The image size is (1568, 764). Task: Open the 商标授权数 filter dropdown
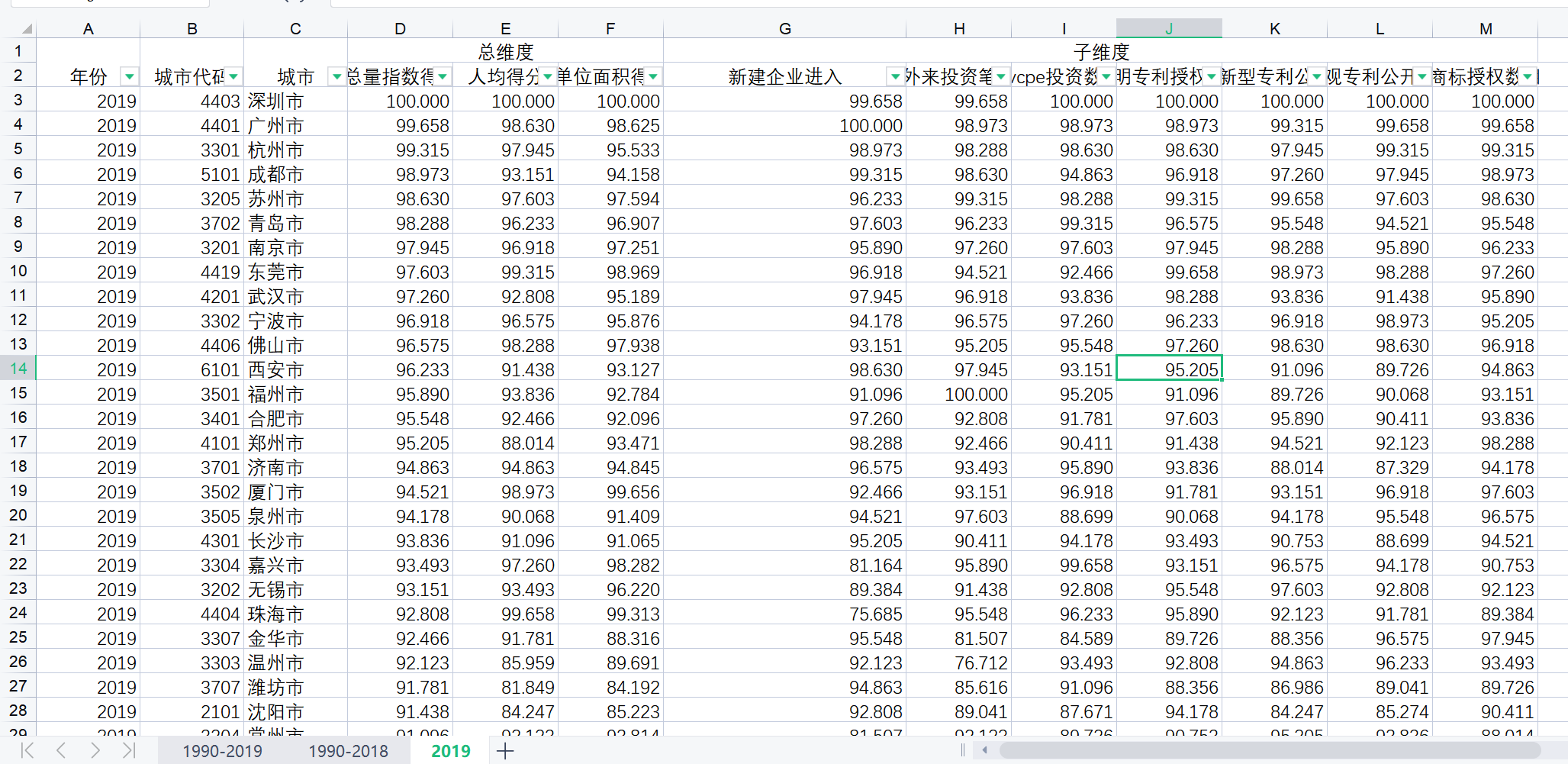coord(1528,76)
